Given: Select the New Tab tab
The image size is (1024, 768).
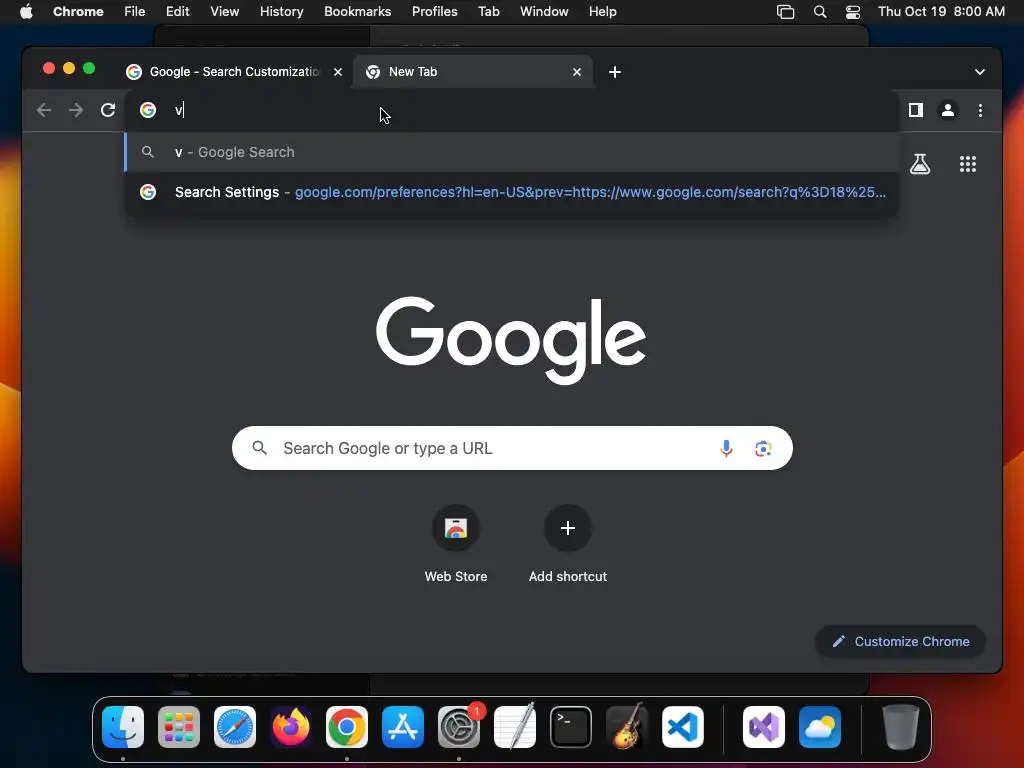Looking at the screenshot, I should pyautogui.click(x=473, y=72).
